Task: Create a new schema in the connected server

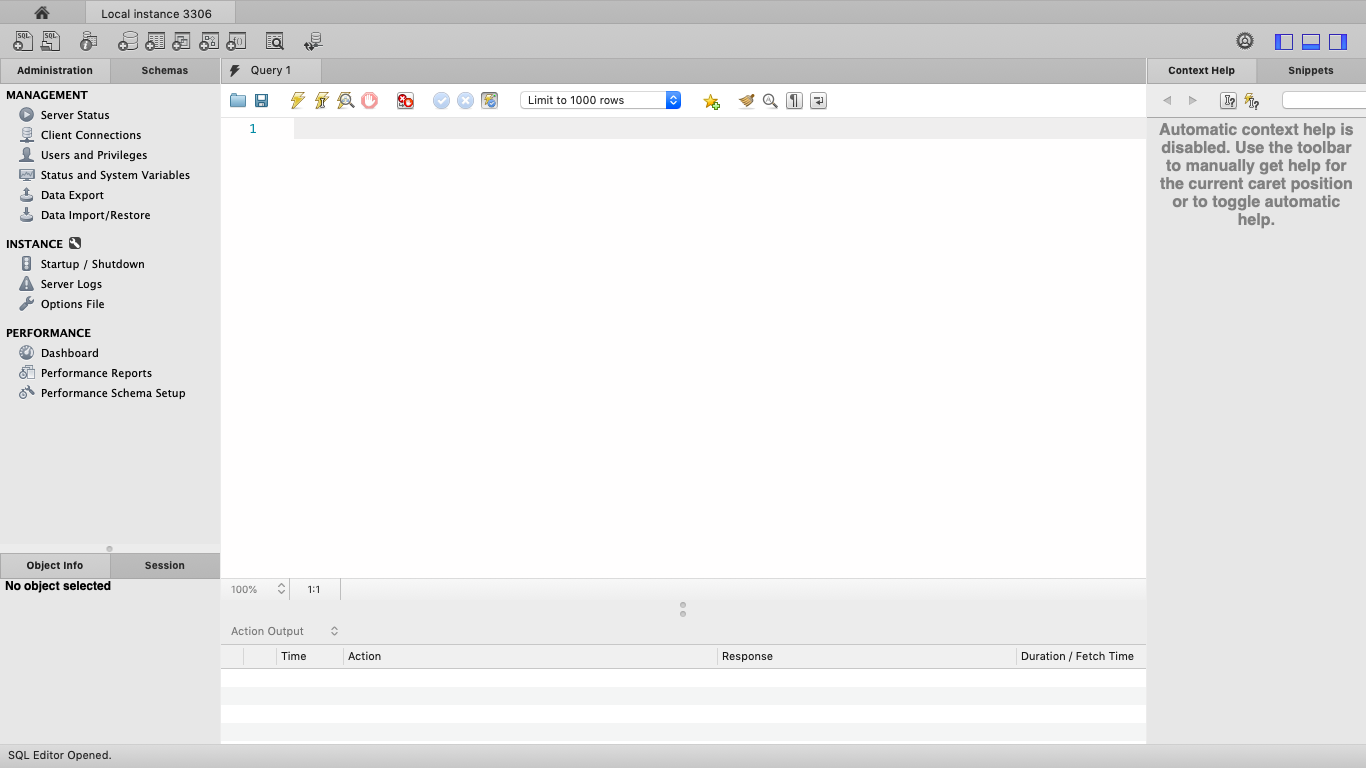Action: [x=128, y=40]
